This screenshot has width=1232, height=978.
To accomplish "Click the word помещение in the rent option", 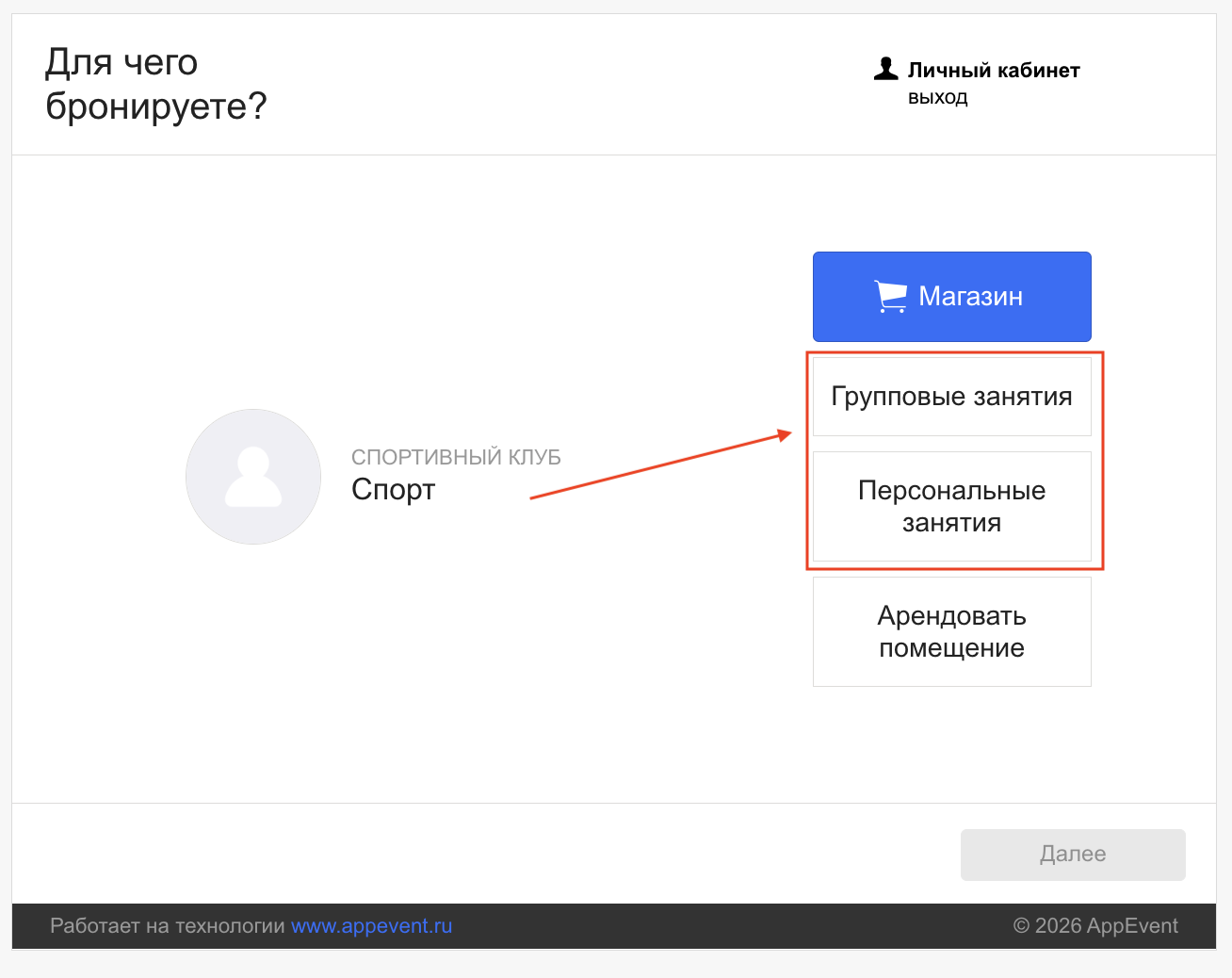I will 951,648.
